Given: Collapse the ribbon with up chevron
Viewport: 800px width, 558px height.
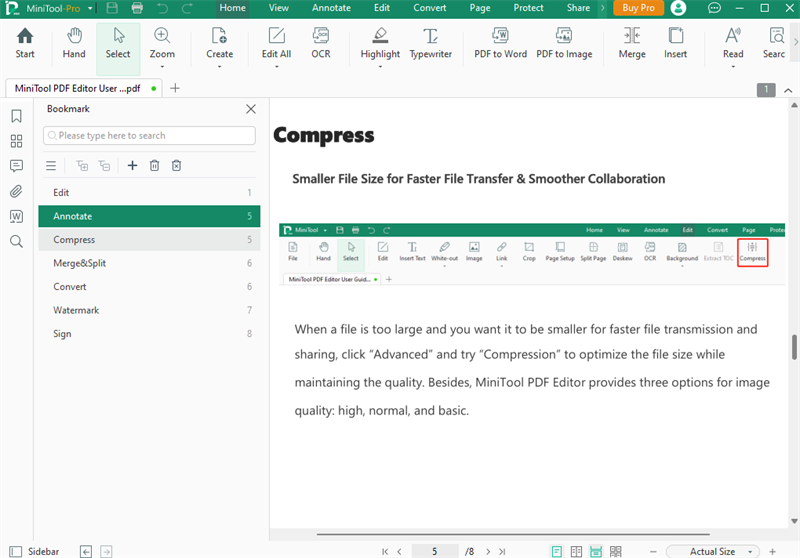Looking at the screenshot, I should pyautogui.click(x=788, y=90).
